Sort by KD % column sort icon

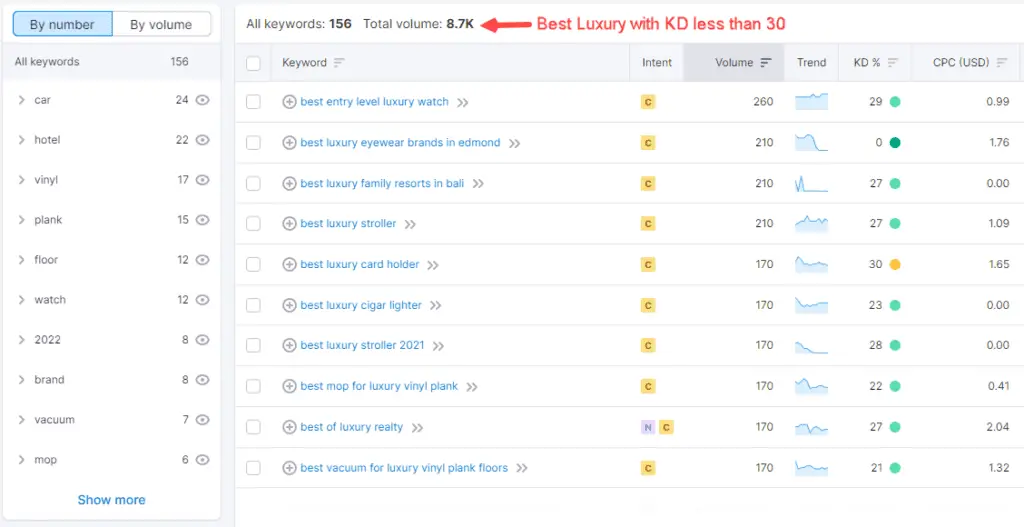893,63
